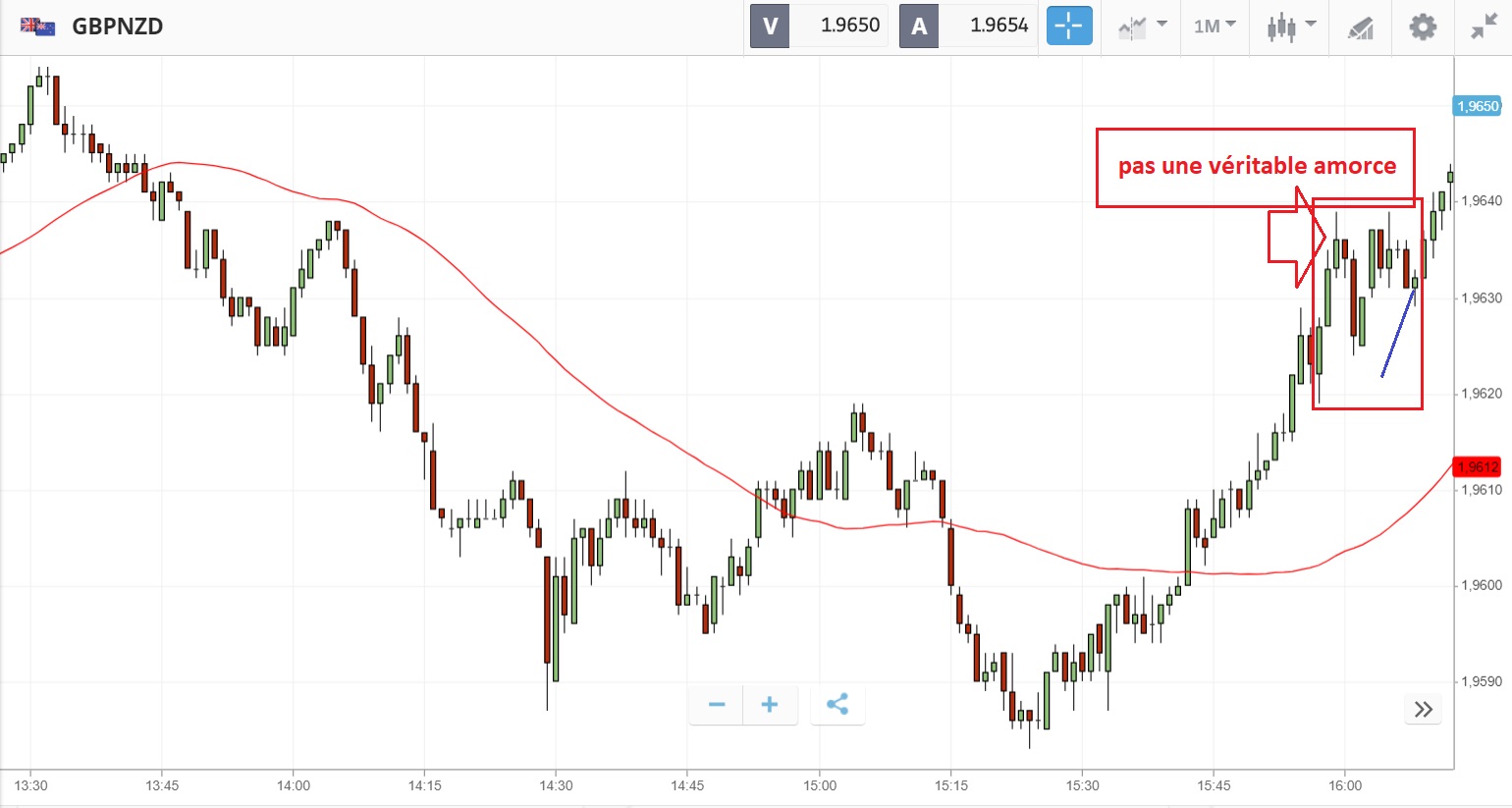
Task: Click the GBPNZD flag icon
Action: click(x=38, y=27)
